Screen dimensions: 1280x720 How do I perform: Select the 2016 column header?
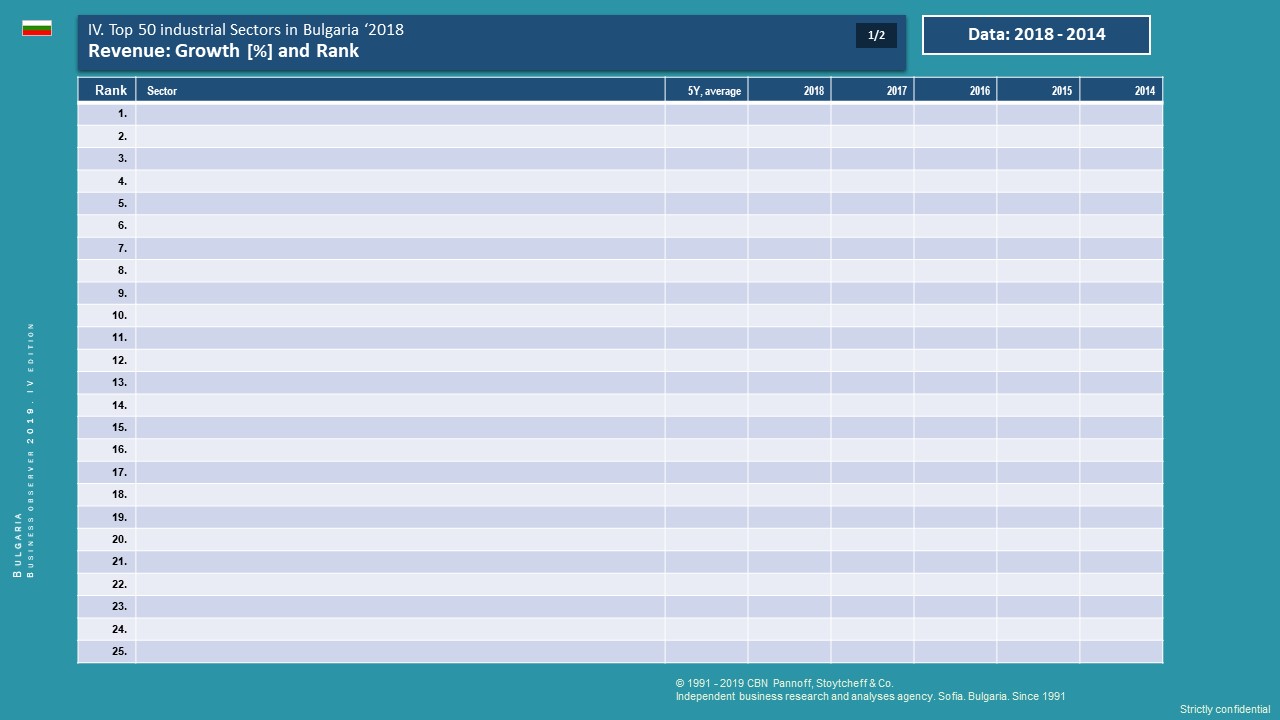coord(955,90)
